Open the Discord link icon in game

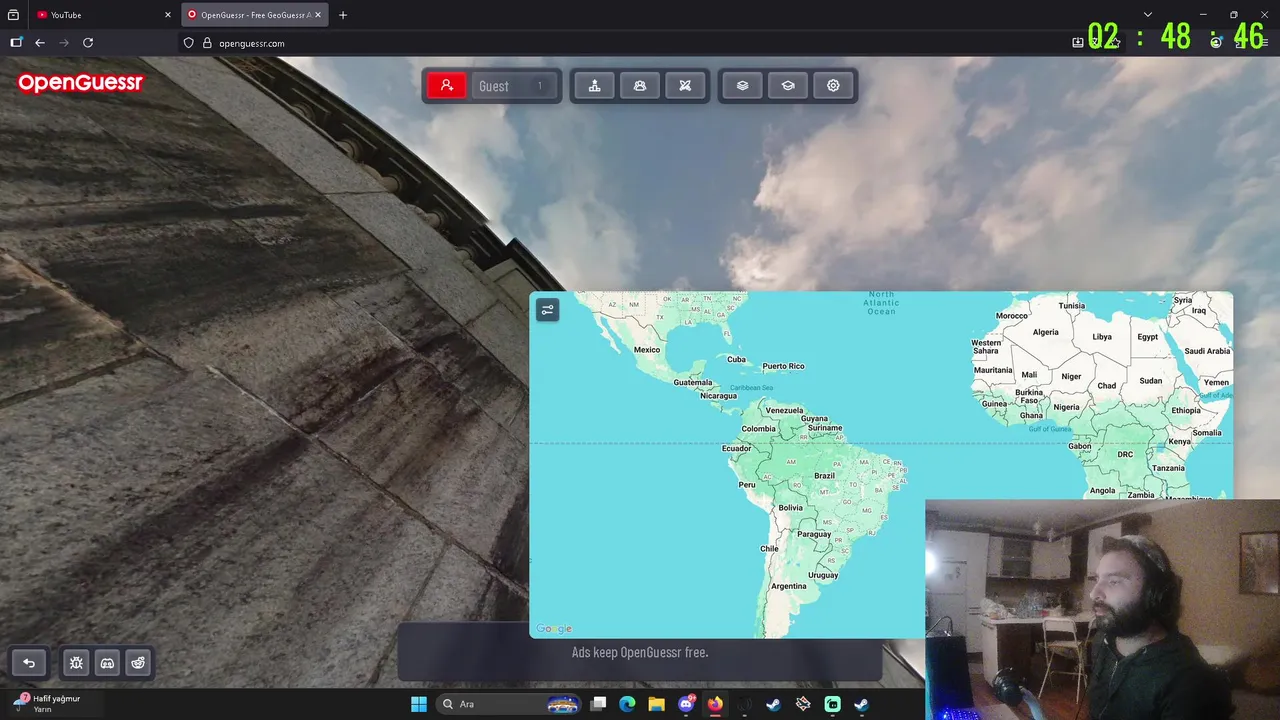click(x=107, y=663)
